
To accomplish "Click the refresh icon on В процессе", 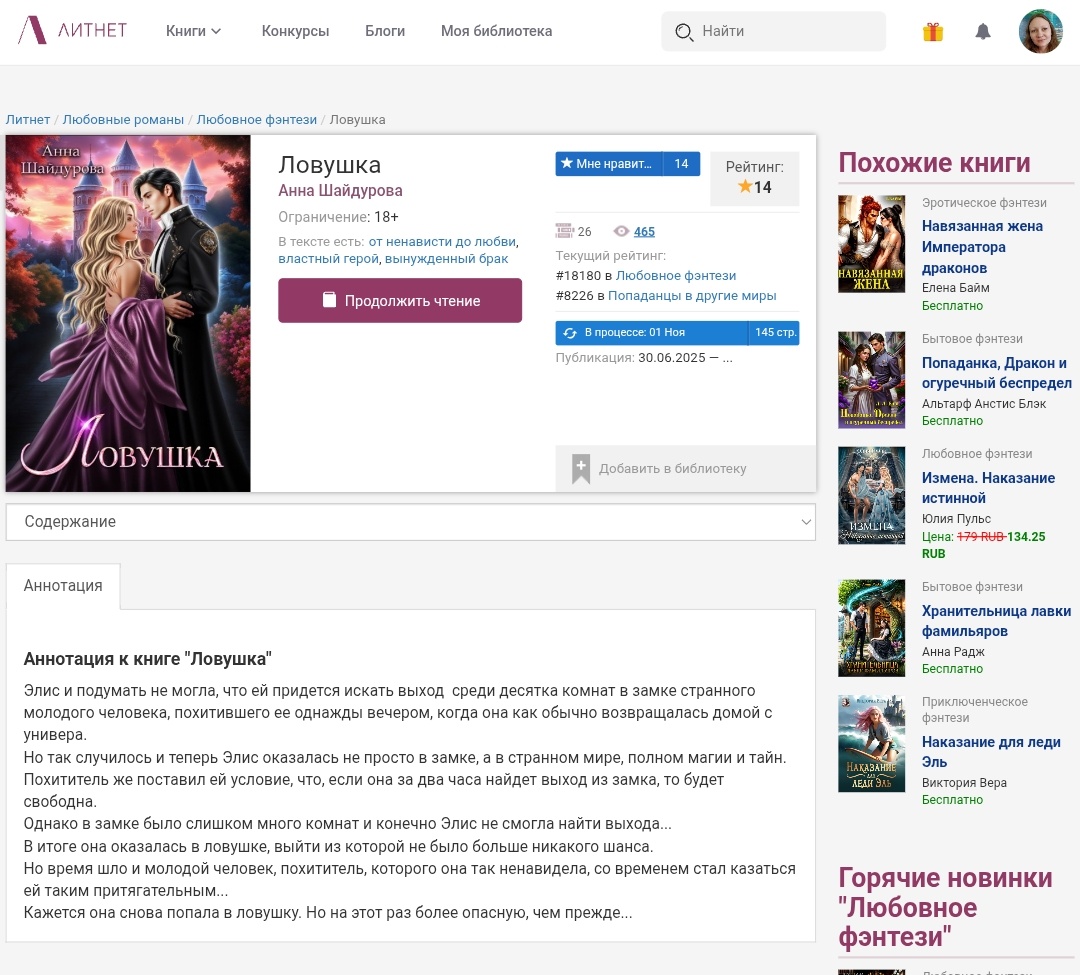I will 570,333.
